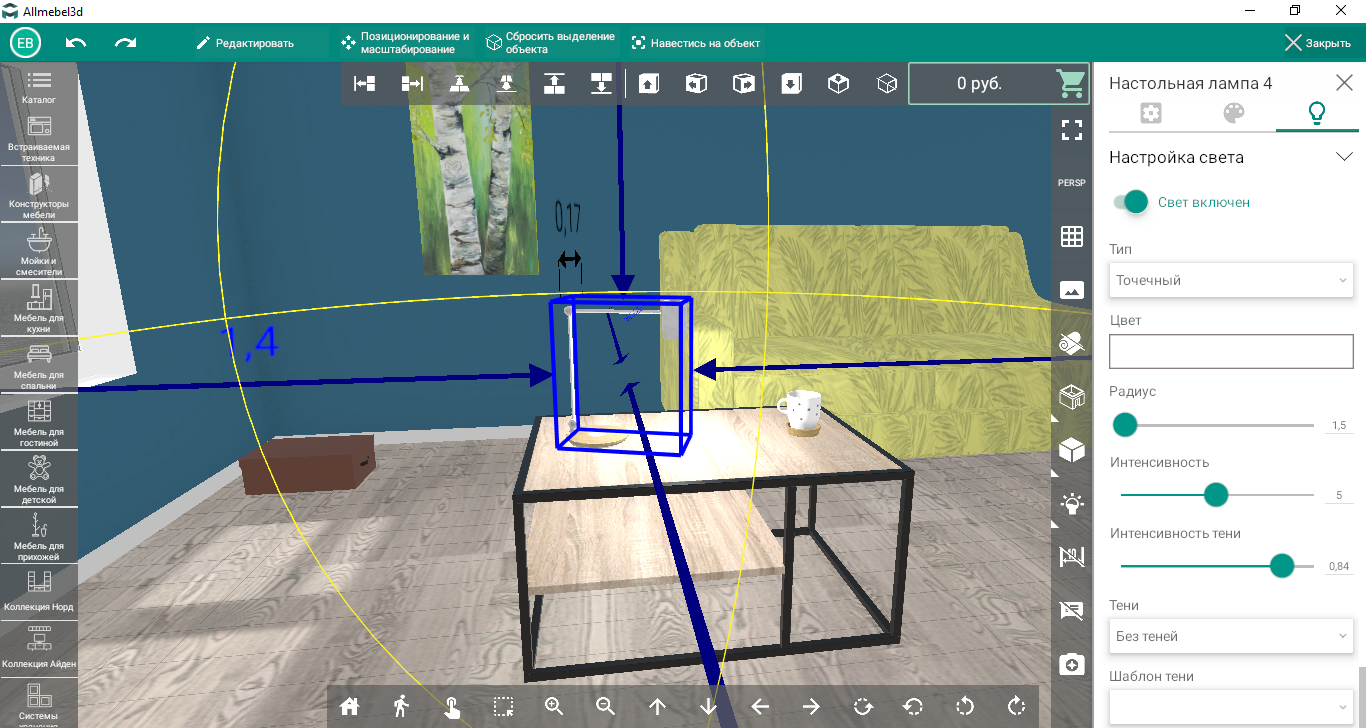The image size is (1366, 728).
Task: Toggle PERSP projection mode
Action: point(1072,183)
